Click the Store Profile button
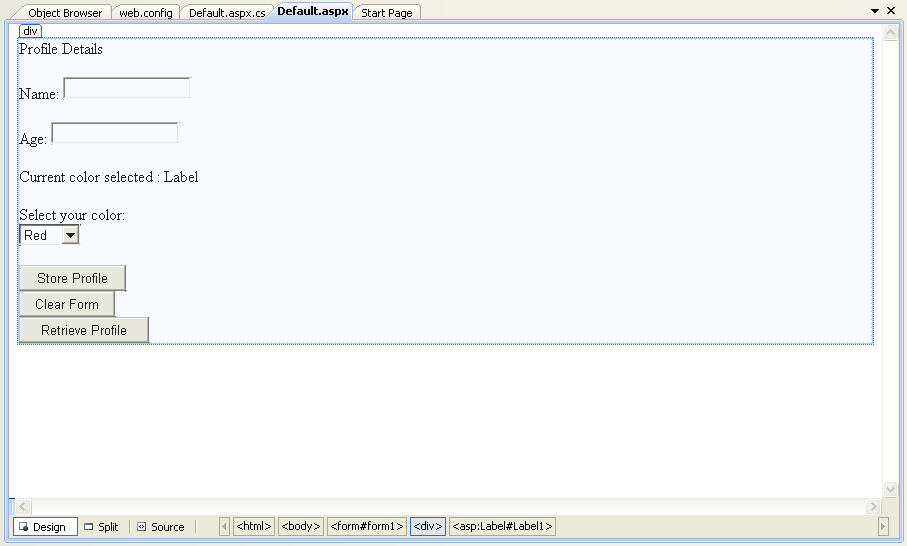907x546 pixels. [x=72, y=278]
